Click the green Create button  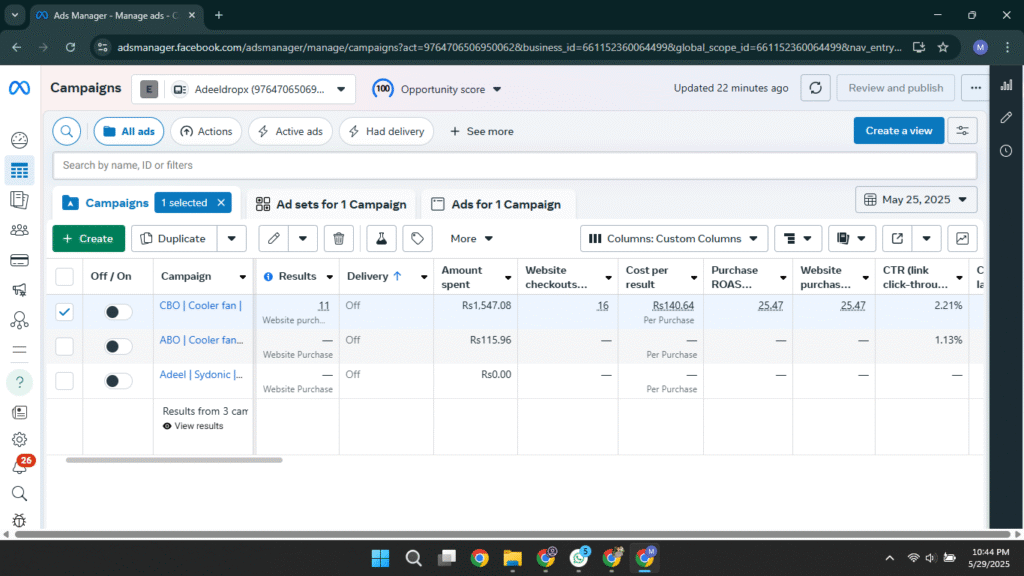pyautogui.click(x=88, y=239)
